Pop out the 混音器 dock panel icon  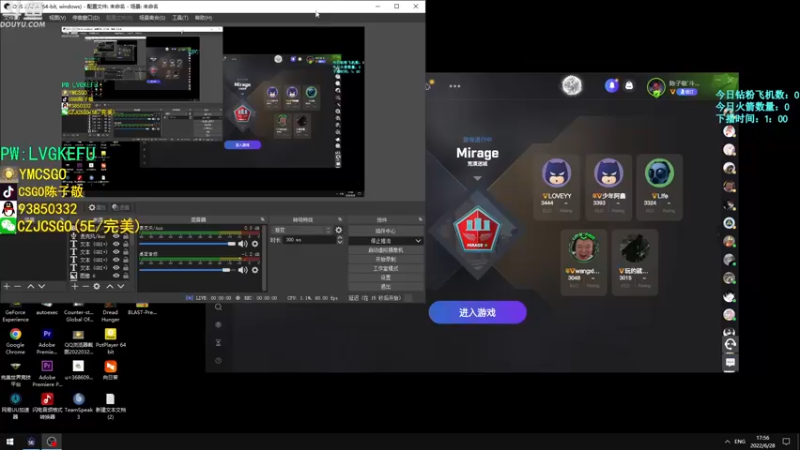coord(263,219)
